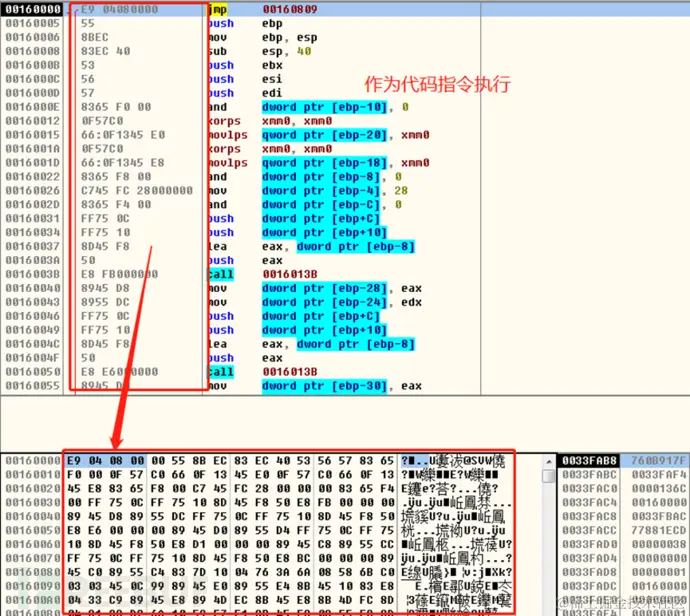Click opcode bytes 'C745 FC 28000000'
Image resolution: width=690 pixels, height=616 pixels.
click(x=137, y=191)
